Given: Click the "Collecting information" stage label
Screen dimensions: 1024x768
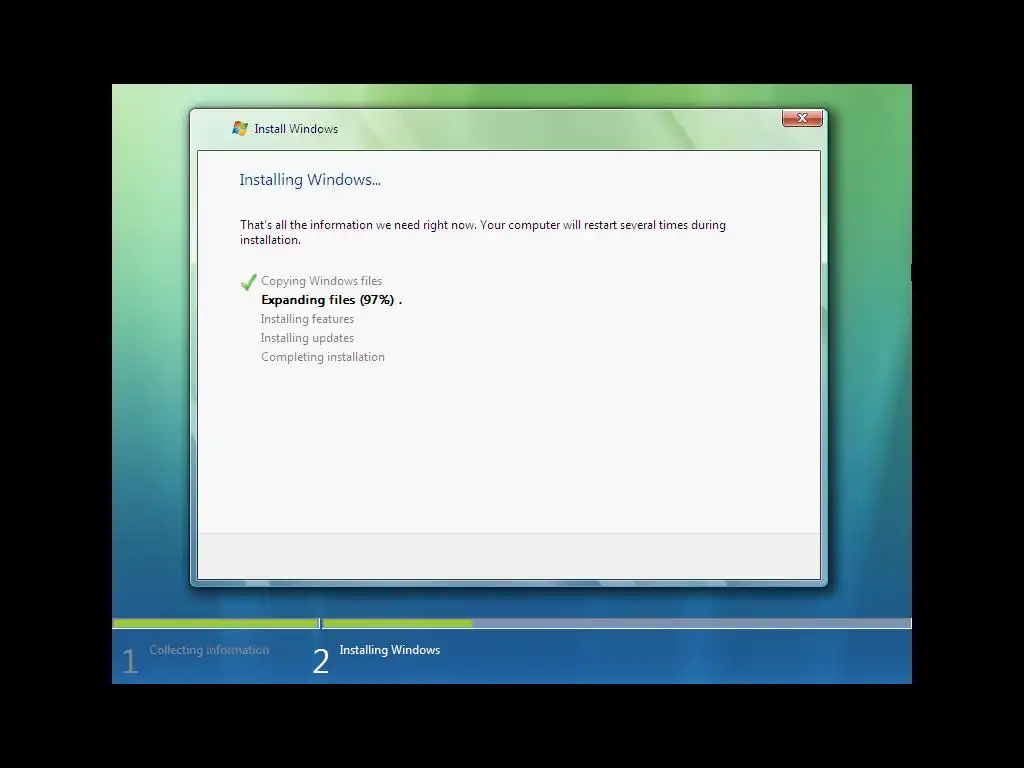Looking at the screenshot, I should coord(209,650).
